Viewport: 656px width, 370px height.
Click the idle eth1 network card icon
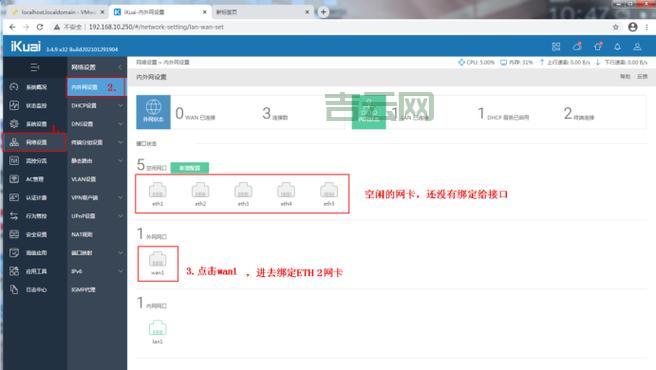[x=158, y=190]
